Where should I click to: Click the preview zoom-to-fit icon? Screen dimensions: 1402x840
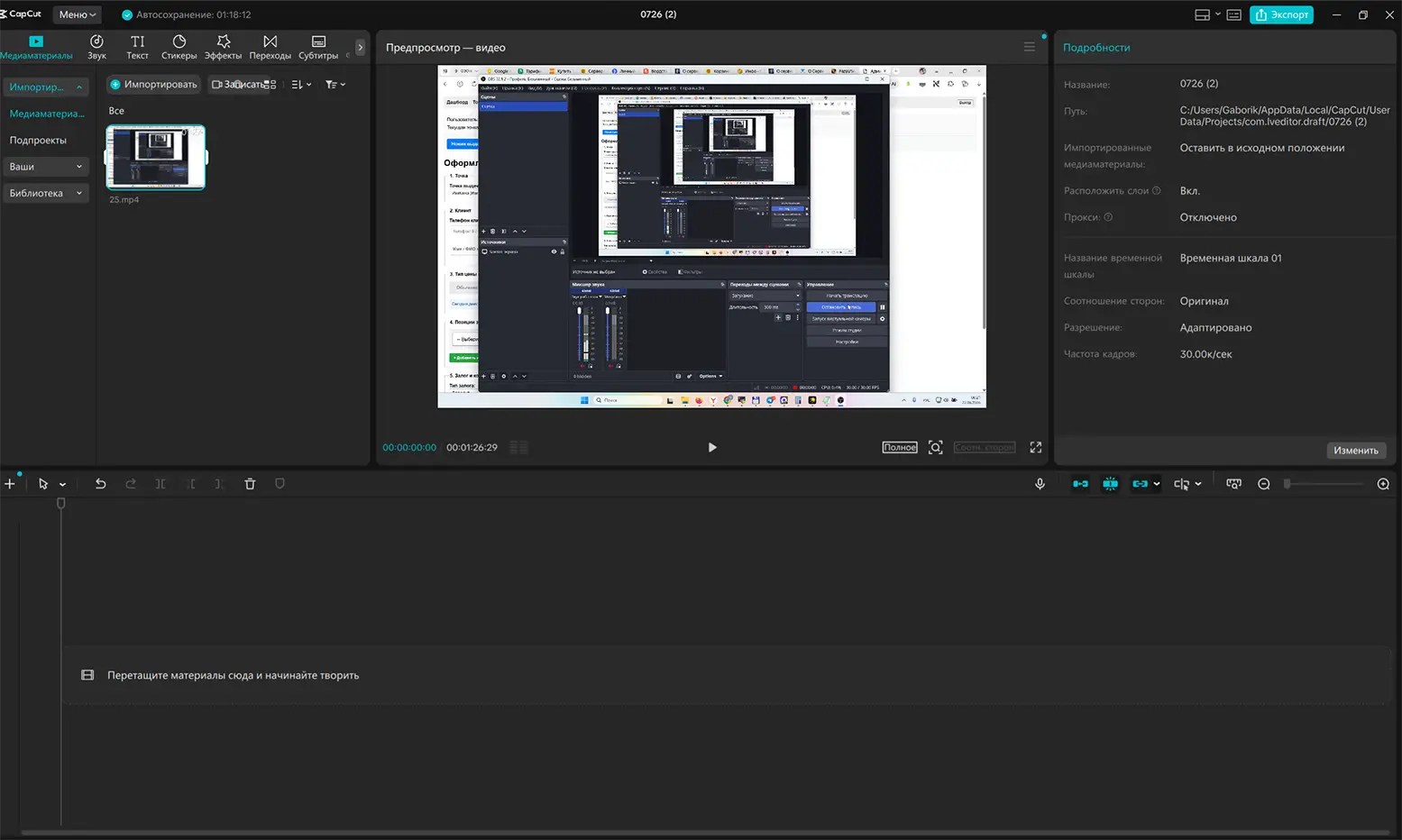(936, 447)
